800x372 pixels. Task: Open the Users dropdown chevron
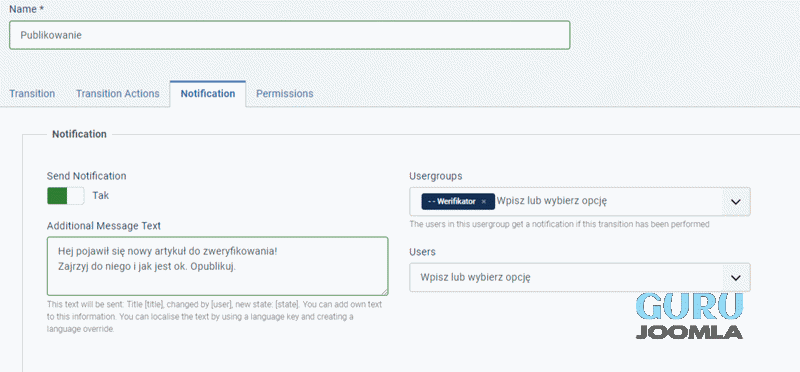point(735,278)
